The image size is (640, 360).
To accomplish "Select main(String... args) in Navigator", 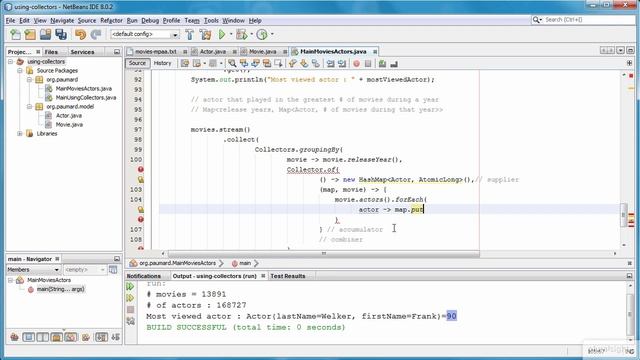I will 60,289.
